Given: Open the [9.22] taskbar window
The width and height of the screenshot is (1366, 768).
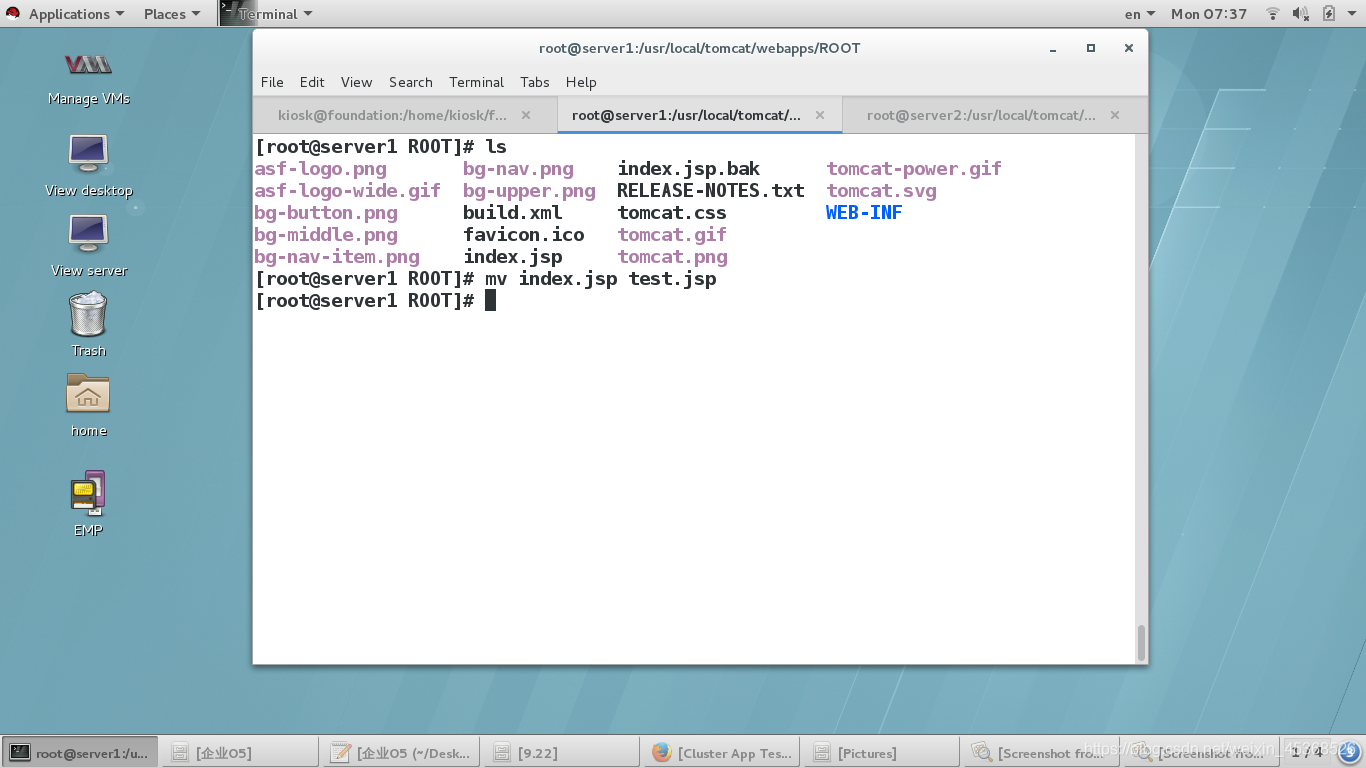Looking at the screenshot, I should point(561,753).
